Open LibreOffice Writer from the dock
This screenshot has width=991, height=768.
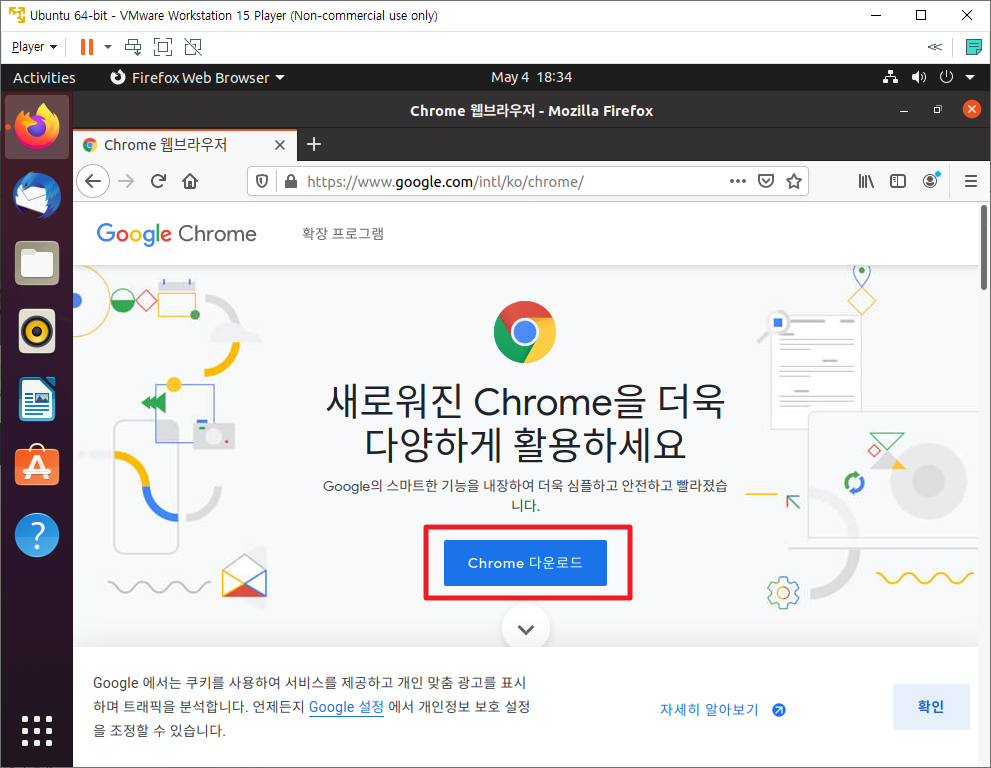pyautogui.click(x=37, y=399)
